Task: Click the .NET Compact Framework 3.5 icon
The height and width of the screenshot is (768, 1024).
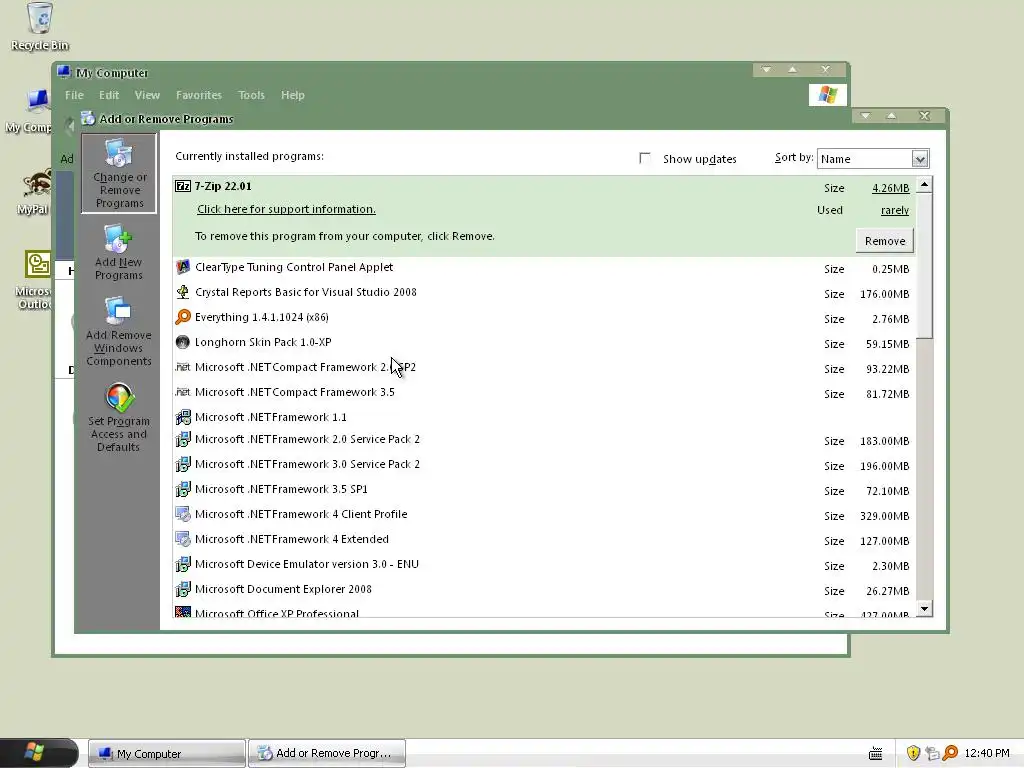Action: 183,392
